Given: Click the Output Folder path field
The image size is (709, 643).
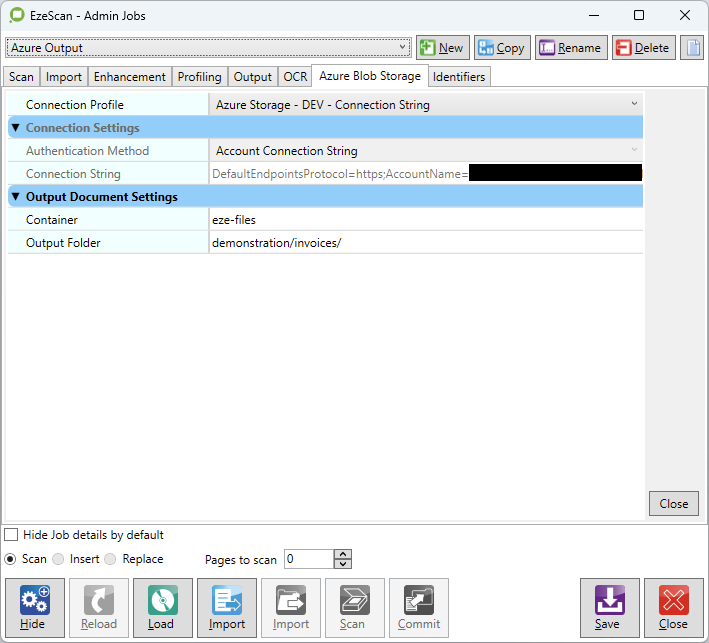Looking at the screenshot, I should point(425,242).
